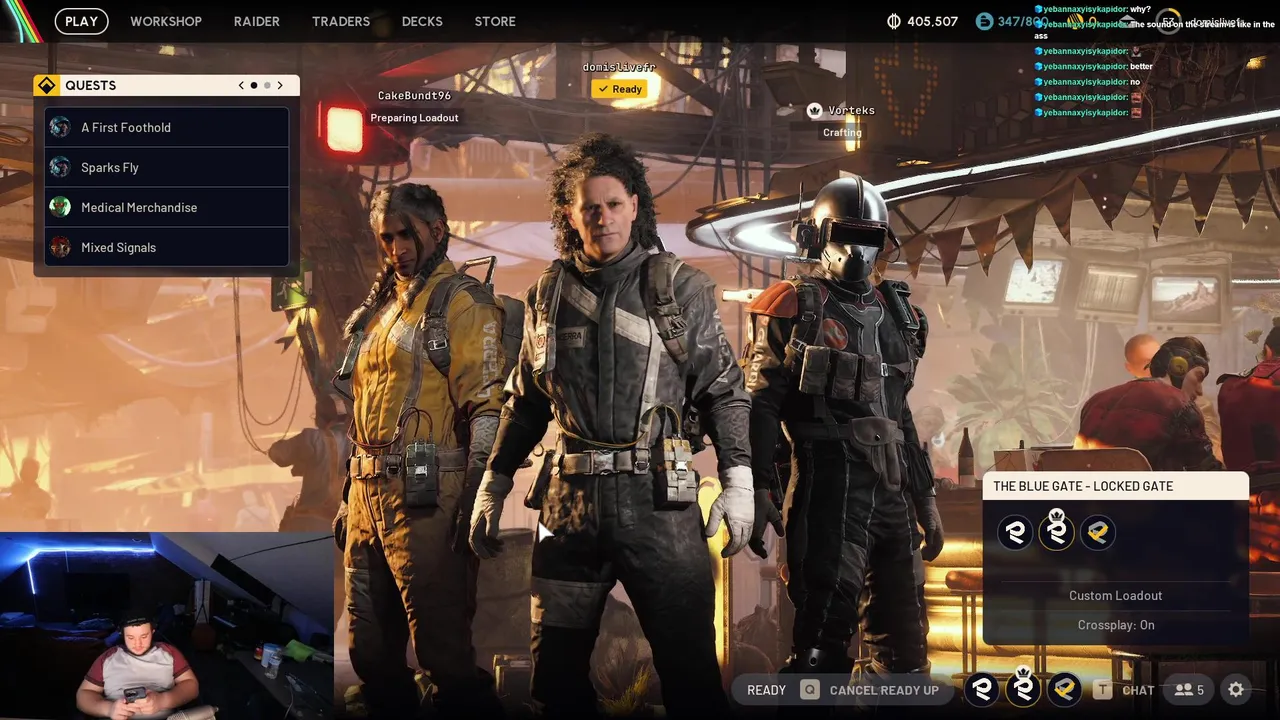Click the chat message saying "why?"
The image size is (1280, 720).
[x=1140, y=9]
